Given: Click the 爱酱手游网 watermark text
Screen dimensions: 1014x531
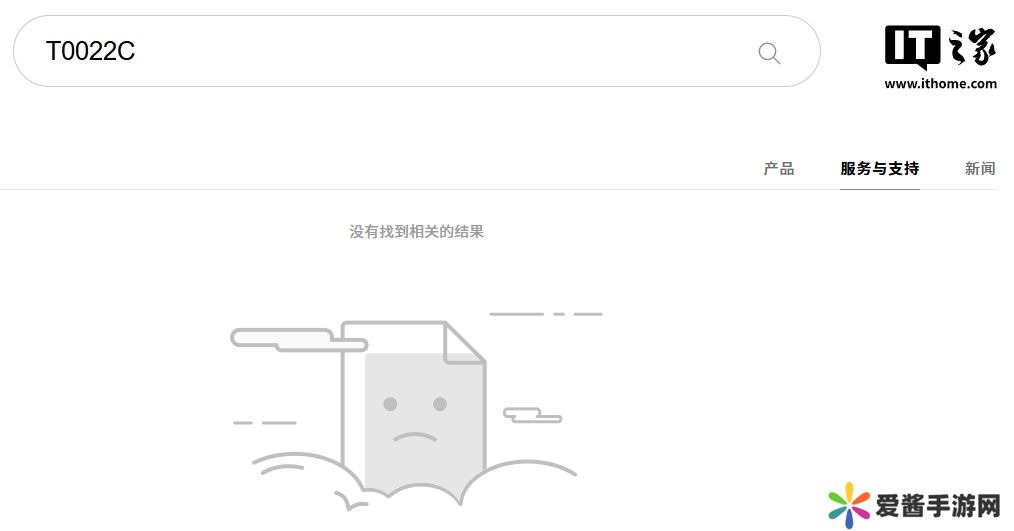Looking at the screenshot, I should (938, 506).
